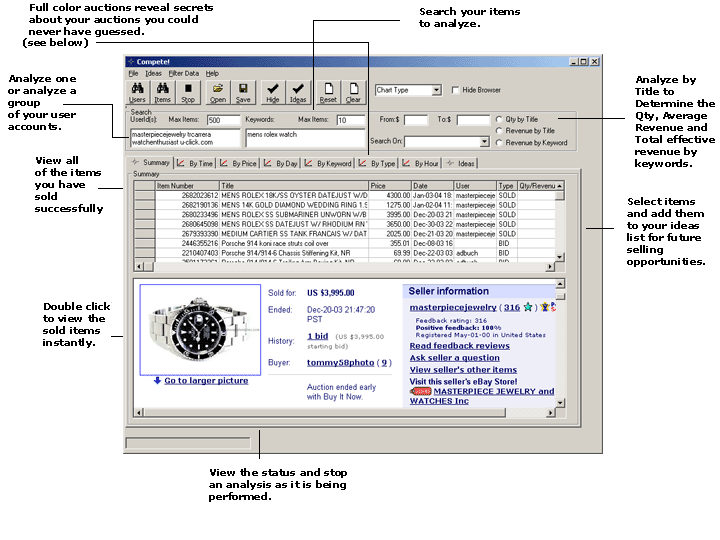Image resolution: width=720 pixels, height=540 pixels.
Task: Click the Items binoculars toolbar icon
Action: (163, 92)
